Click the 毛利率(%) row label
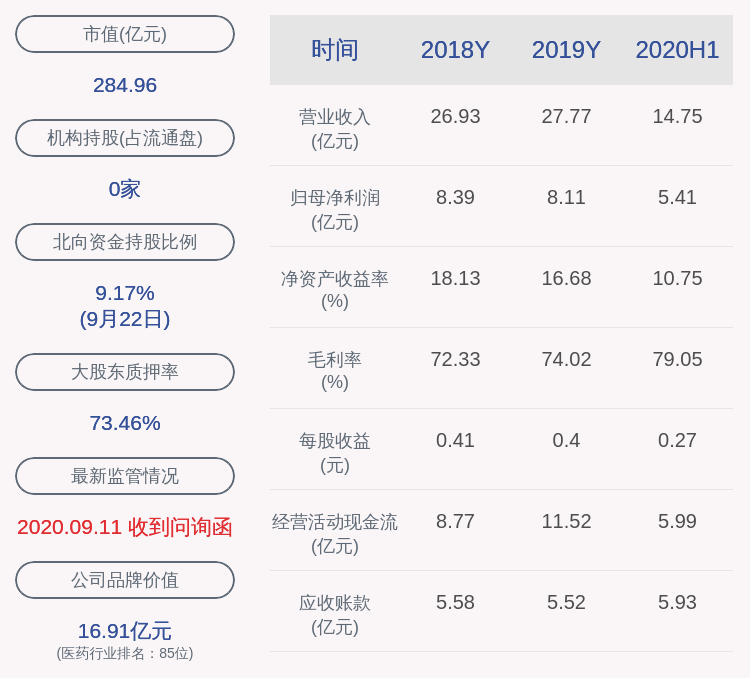This screenshot has height=678, width=750. pos(335,371)
